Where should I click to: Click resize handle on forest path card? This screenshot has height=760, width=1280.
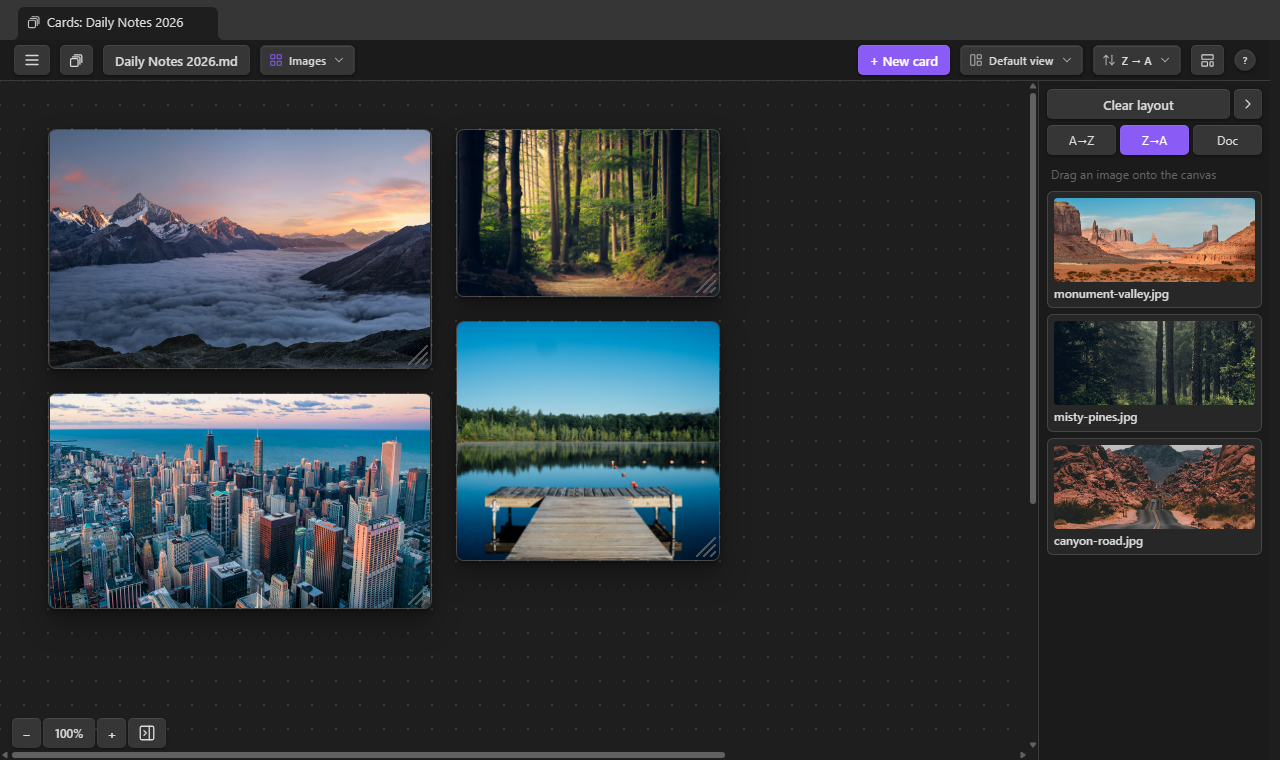coord(708,285)
